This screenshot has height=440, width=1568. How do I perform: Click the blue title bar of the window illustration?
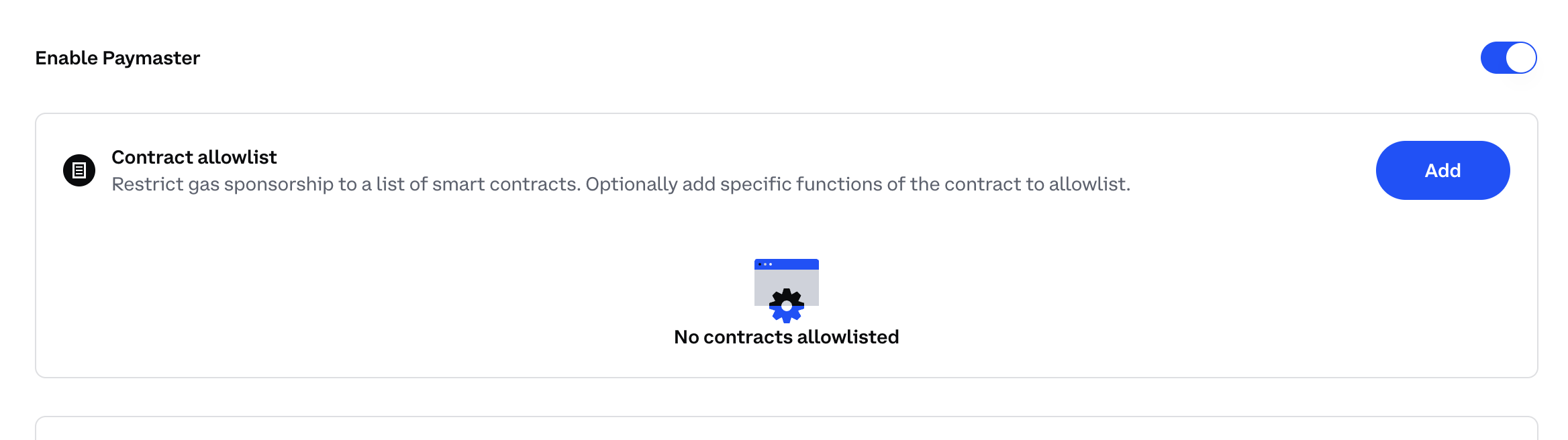point(787,264)
